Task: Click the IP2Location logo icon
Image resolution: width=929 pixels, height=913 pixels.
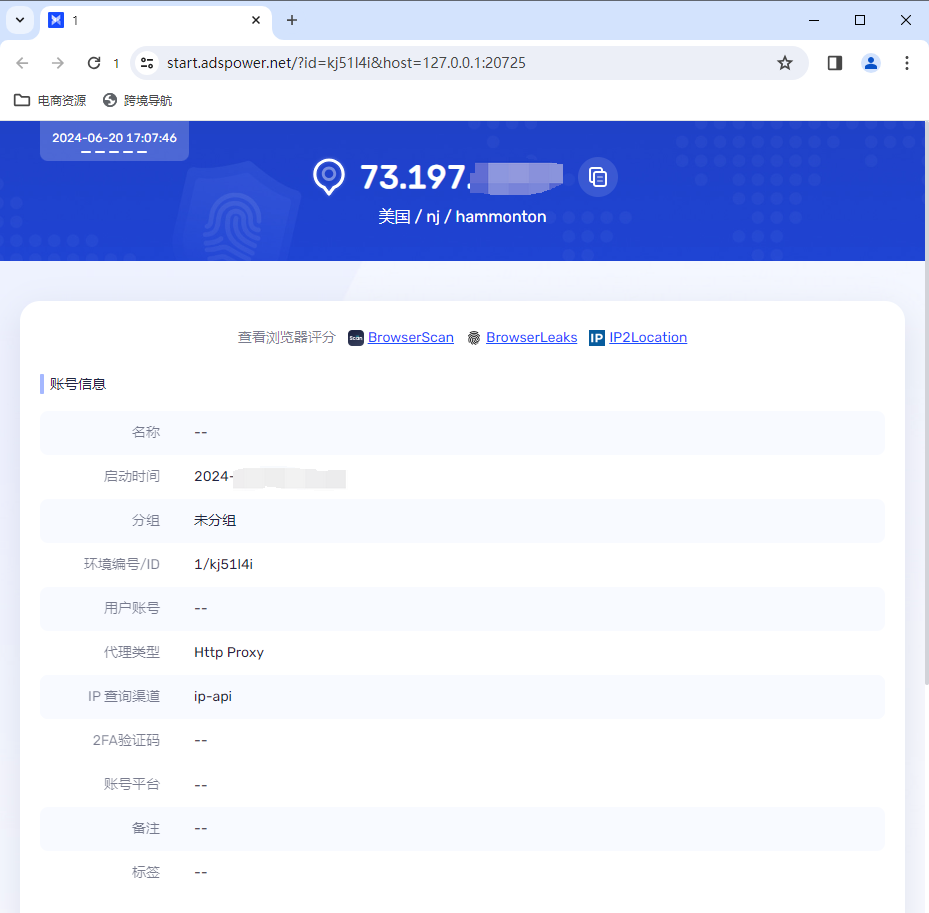Action: (597, 338)
